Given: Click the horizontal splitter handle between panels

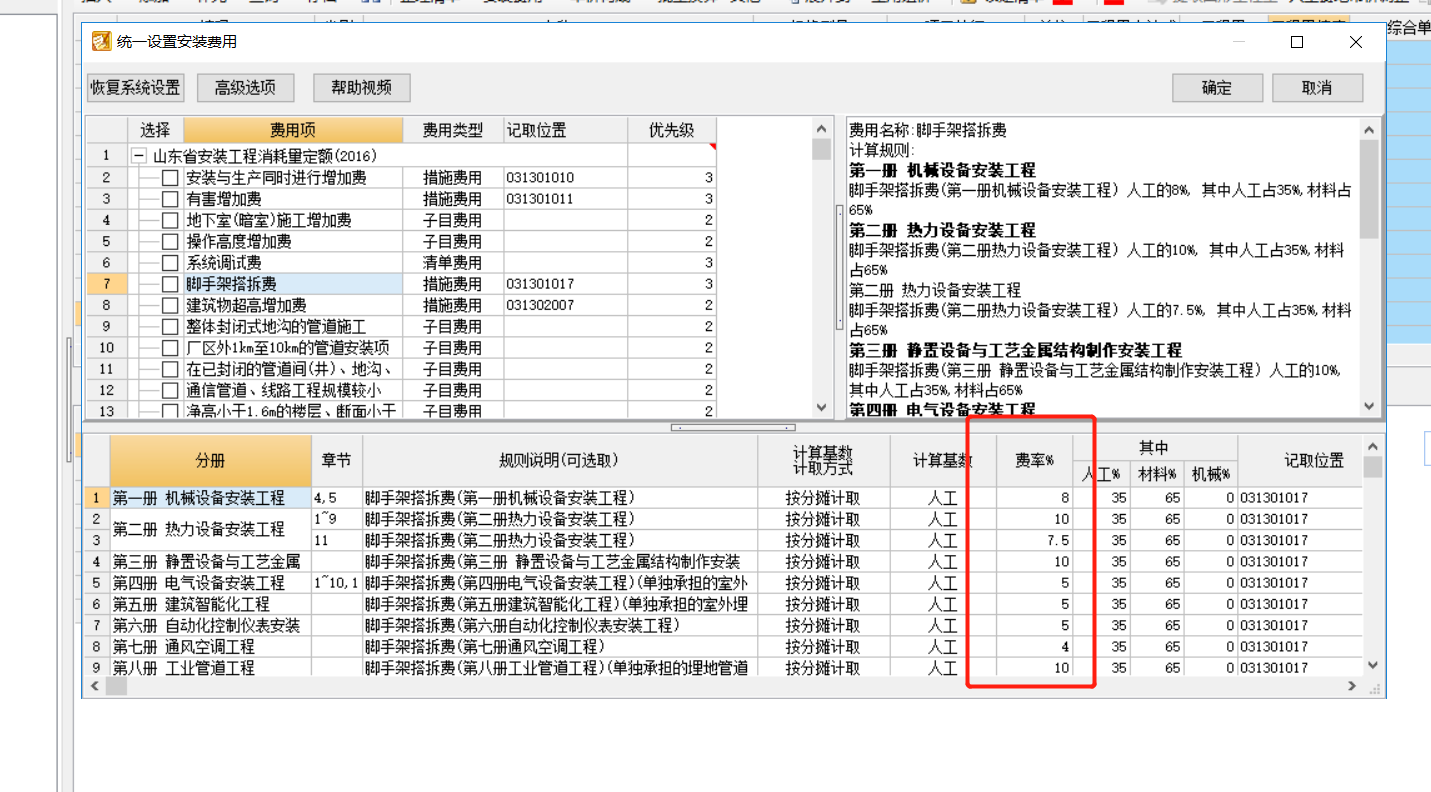Looking at the screenshot, I should 733,427.
